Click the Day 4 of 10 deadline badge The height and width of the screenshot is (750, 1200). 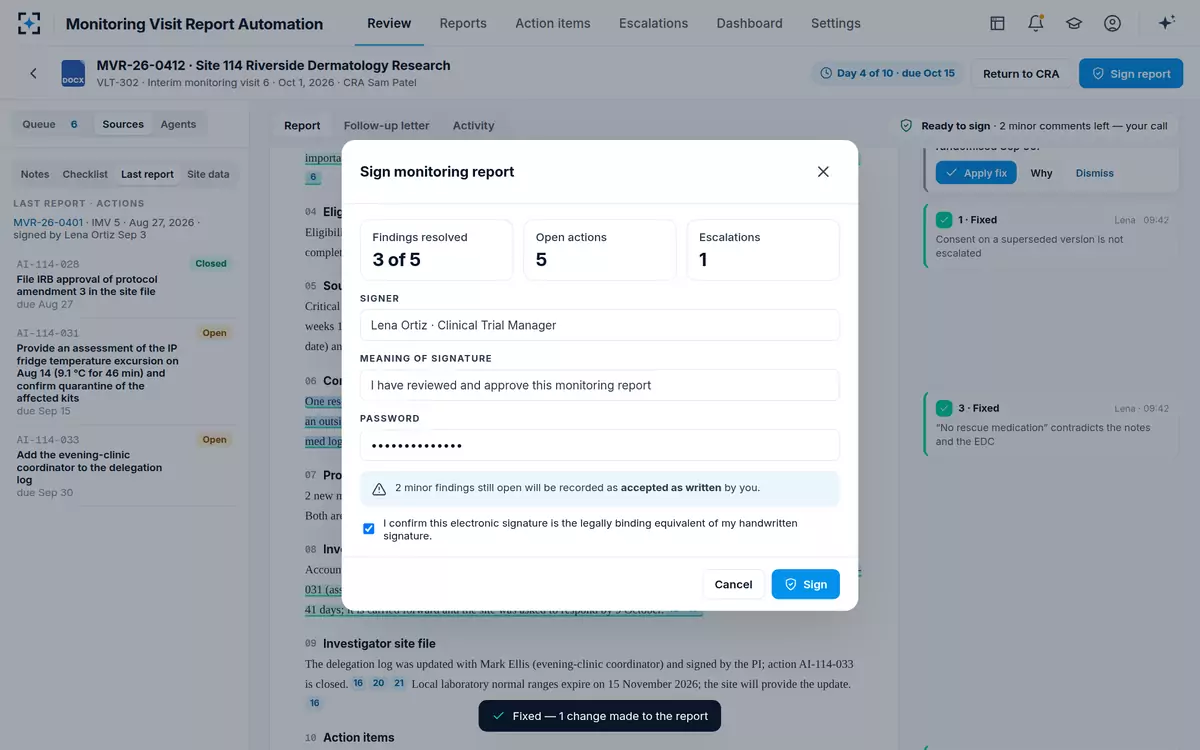887,73
